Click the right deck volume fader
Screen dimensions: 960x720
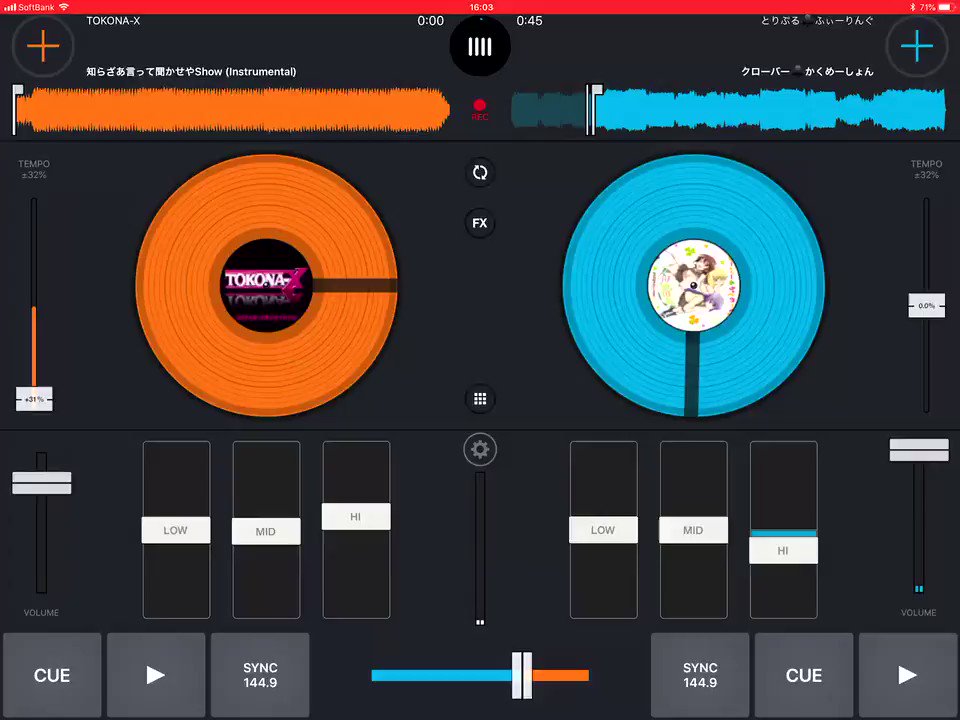point(919,450)
